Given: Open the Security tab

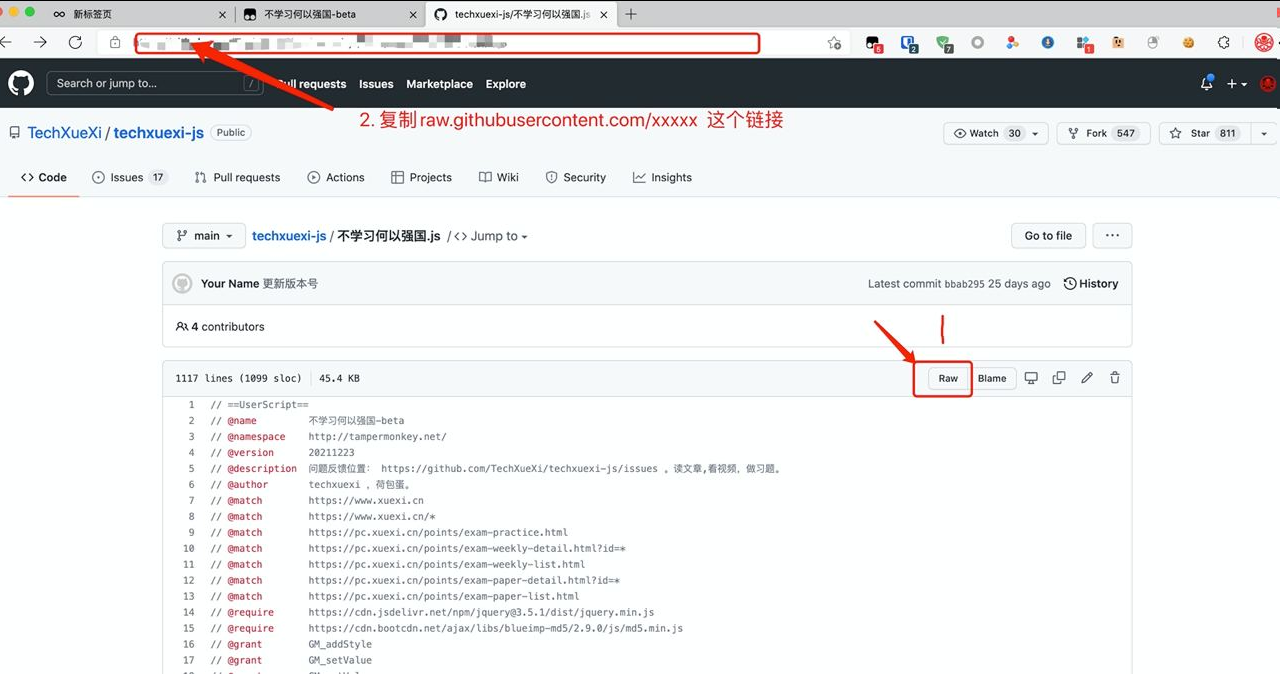Looking at the screenshot, I should coord(576,177).
